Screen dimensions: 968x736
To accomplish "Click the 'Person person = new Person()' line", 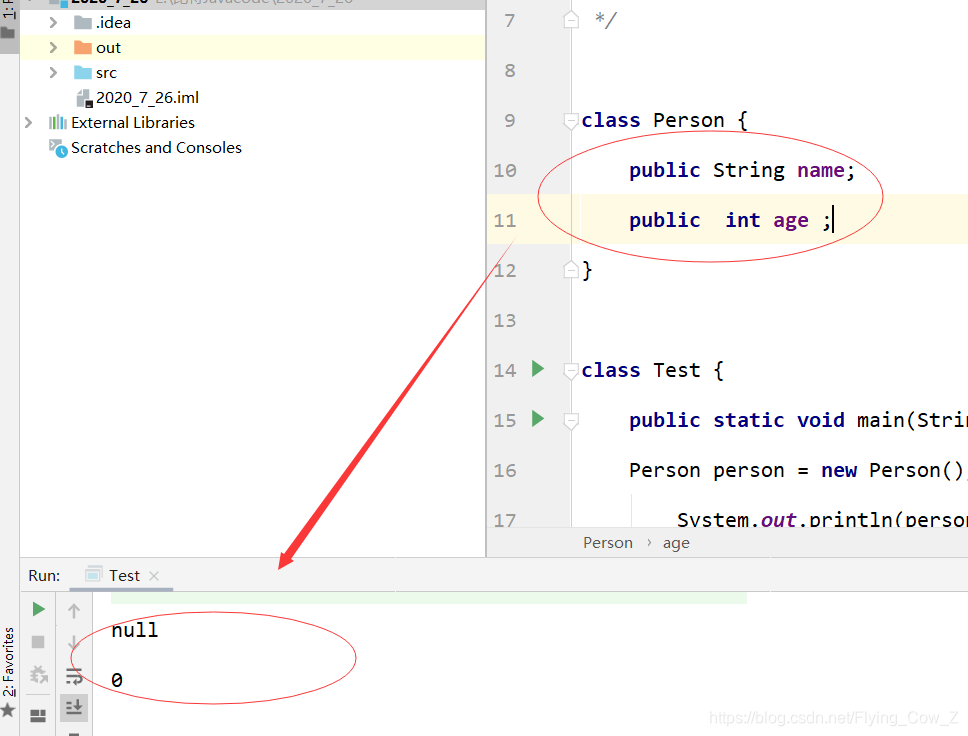I will [796, 470].
